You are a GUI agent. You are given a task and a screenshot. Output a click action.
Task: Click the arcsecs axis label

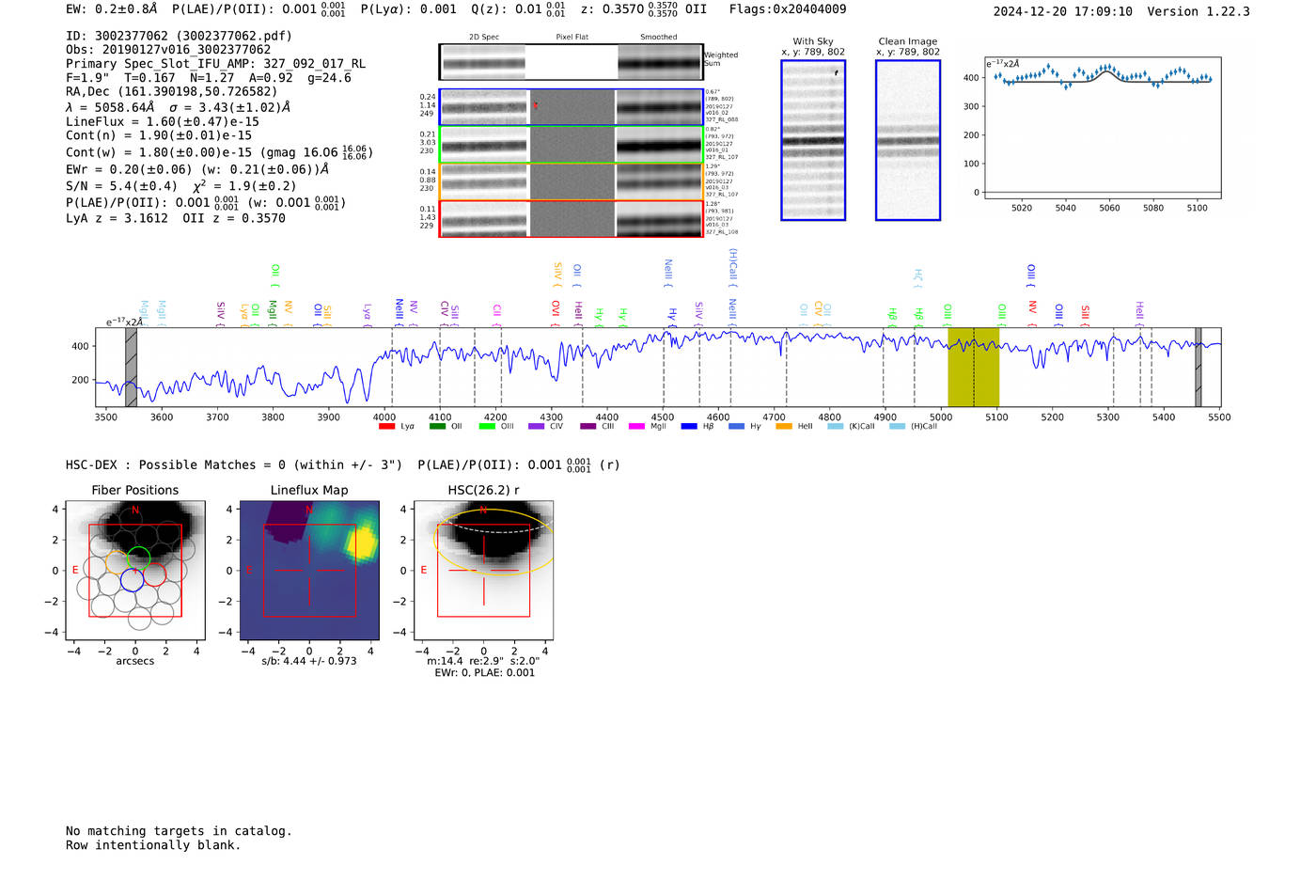click(135, 661)
